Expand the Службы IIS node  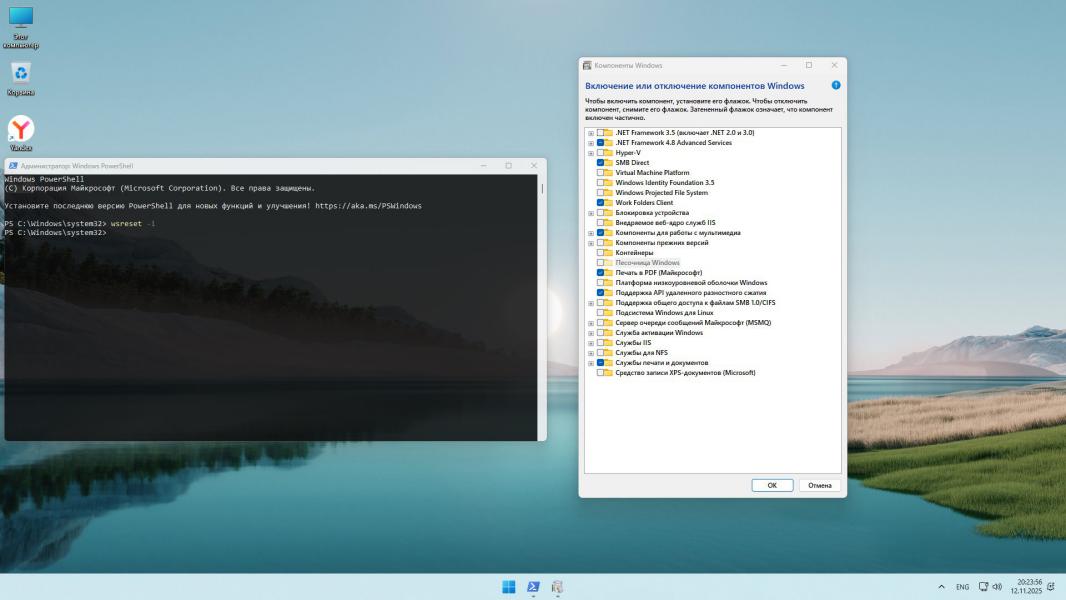point(591,343)
